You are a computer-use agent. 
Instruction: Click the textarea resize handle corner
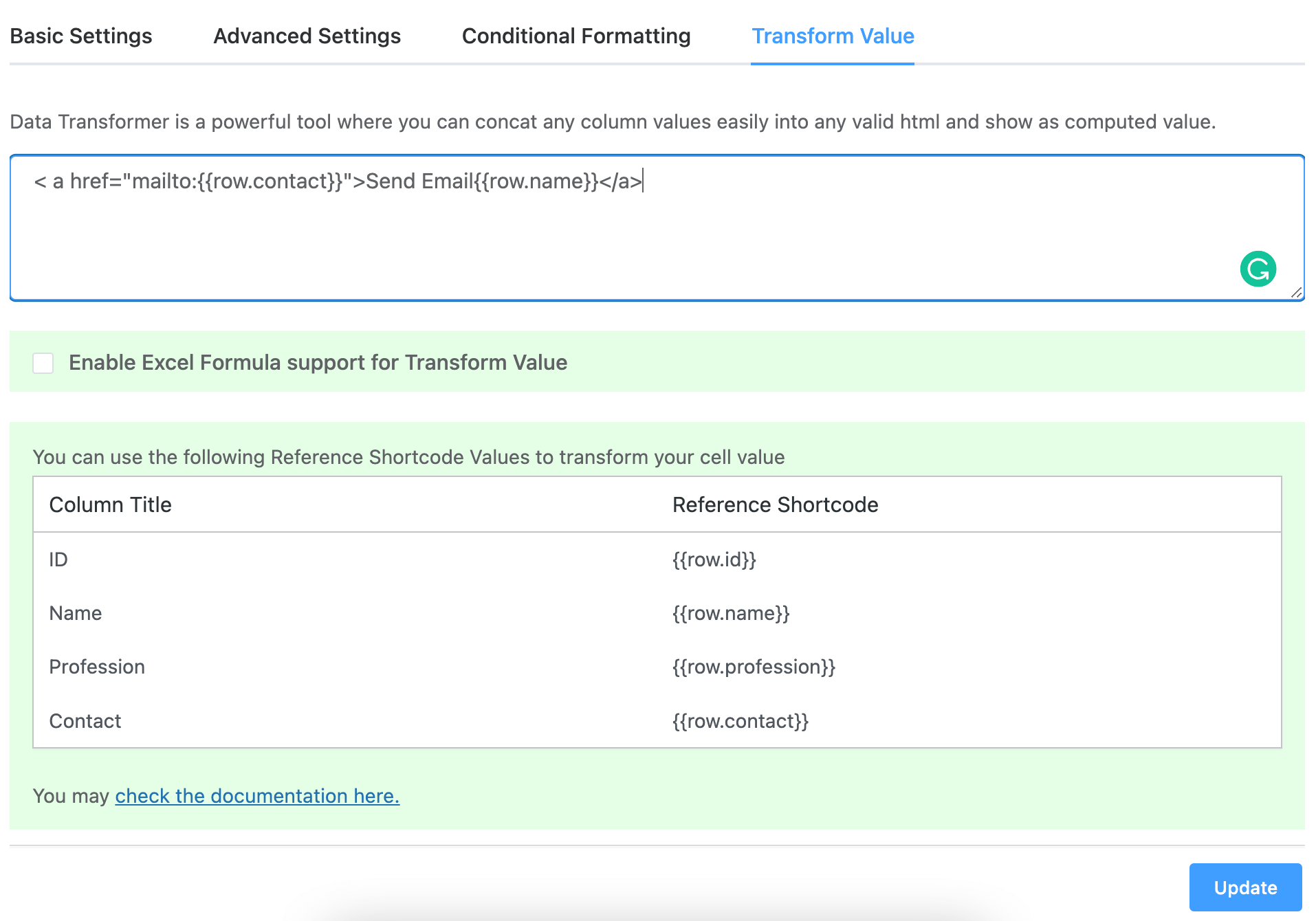(1297, 293)
